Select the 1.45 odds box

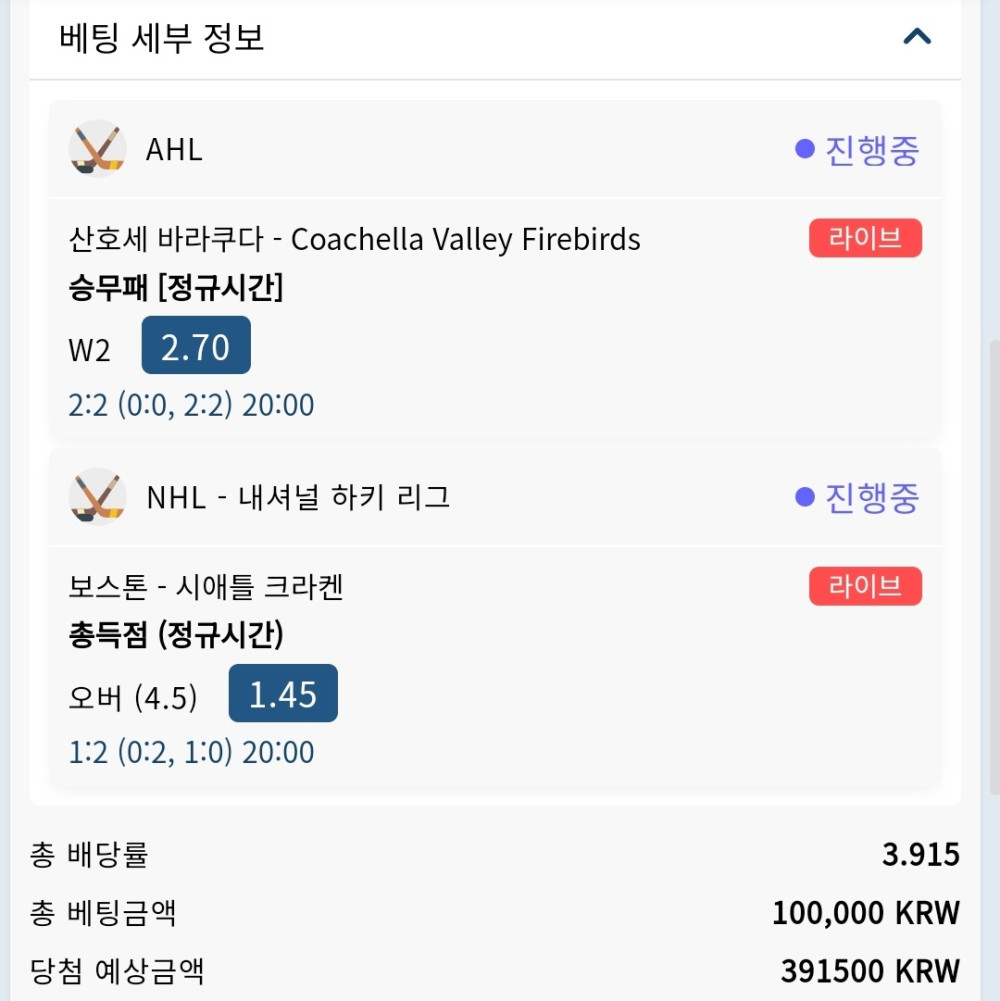[x=283, y=693]
